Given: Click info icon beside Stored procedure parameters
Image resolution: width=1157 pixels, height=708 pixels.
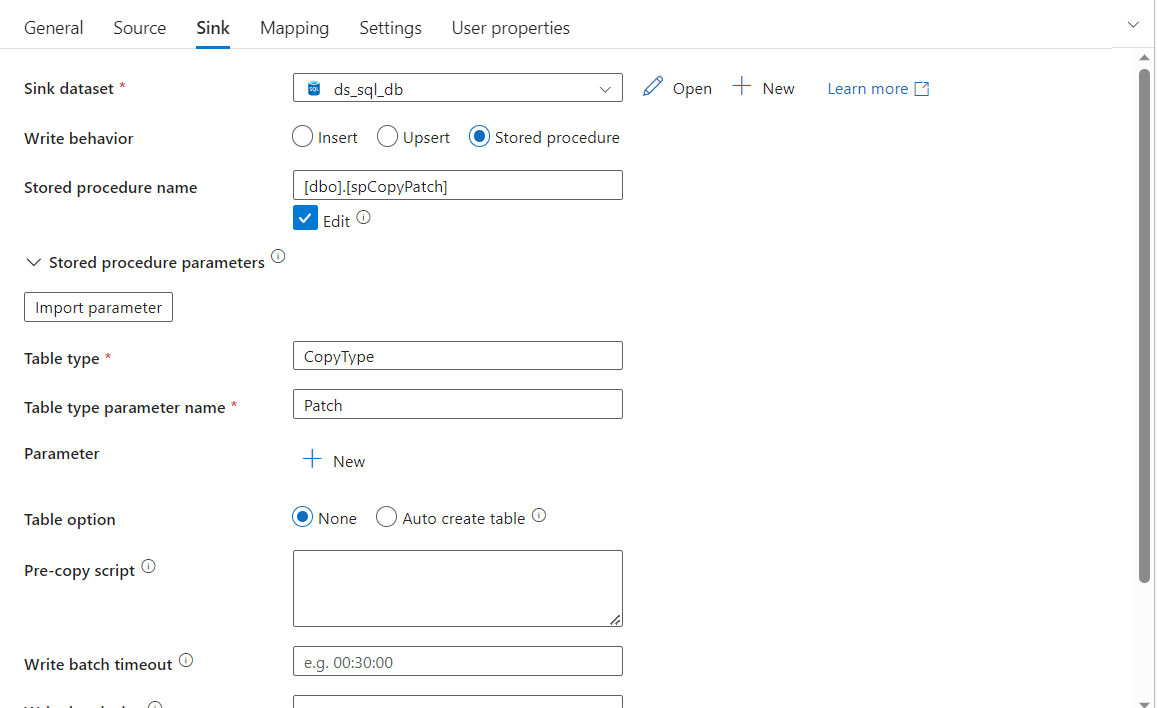Looking at the screenshot, I should point(278,257).
